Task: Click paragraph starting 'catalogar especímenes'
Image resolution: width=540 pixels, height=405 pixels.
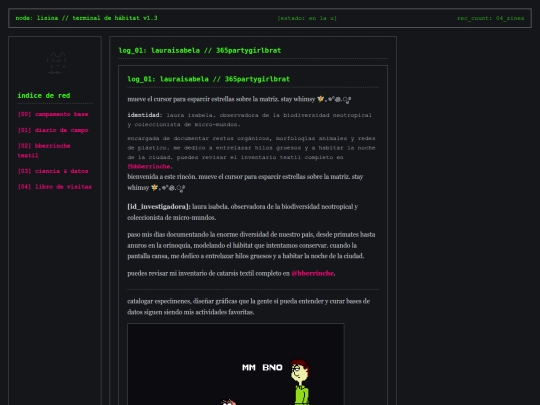Action: point(249,307)
